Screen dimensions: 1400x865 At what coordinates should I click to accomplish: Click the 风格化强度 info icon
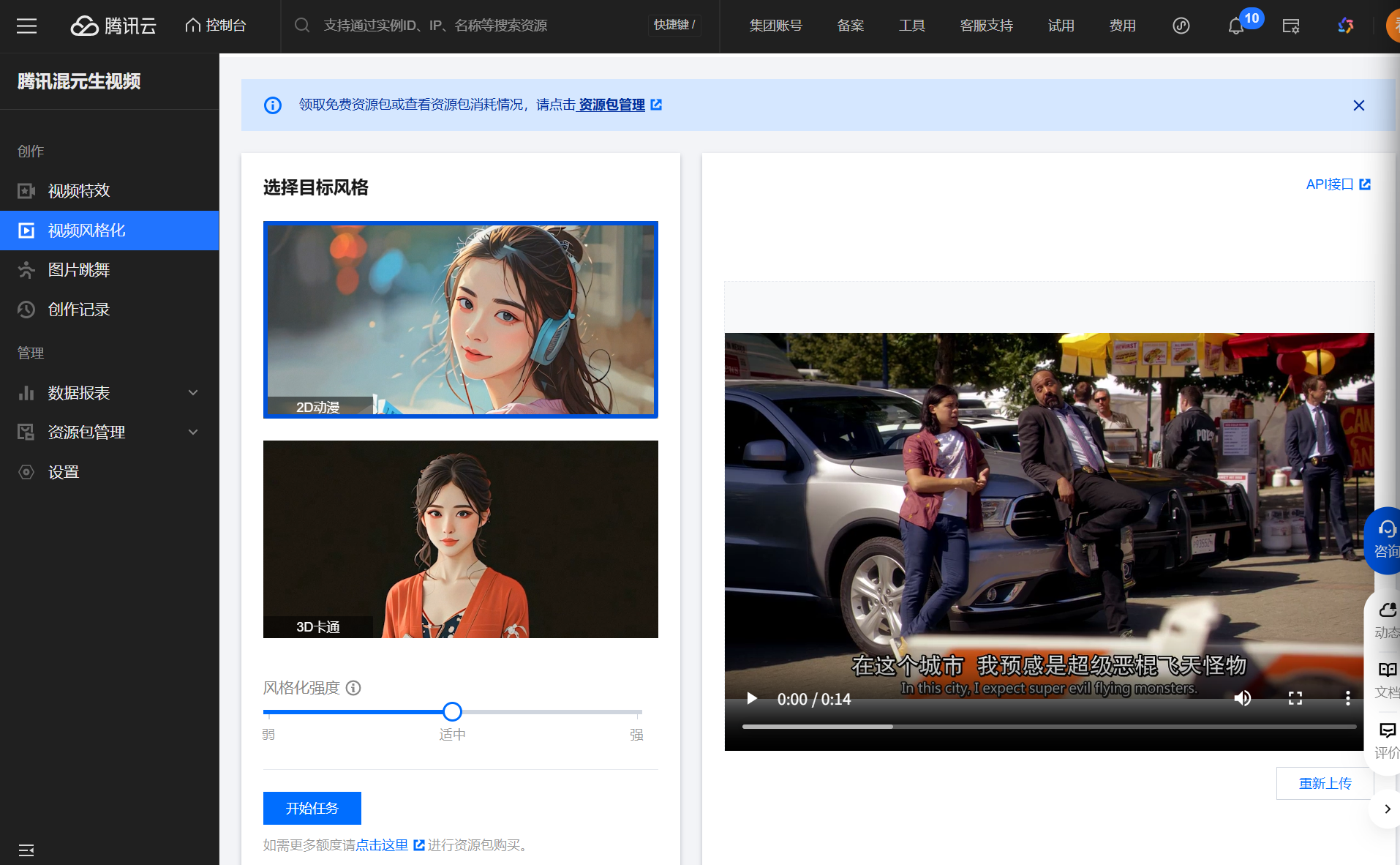tap(353, 688)
